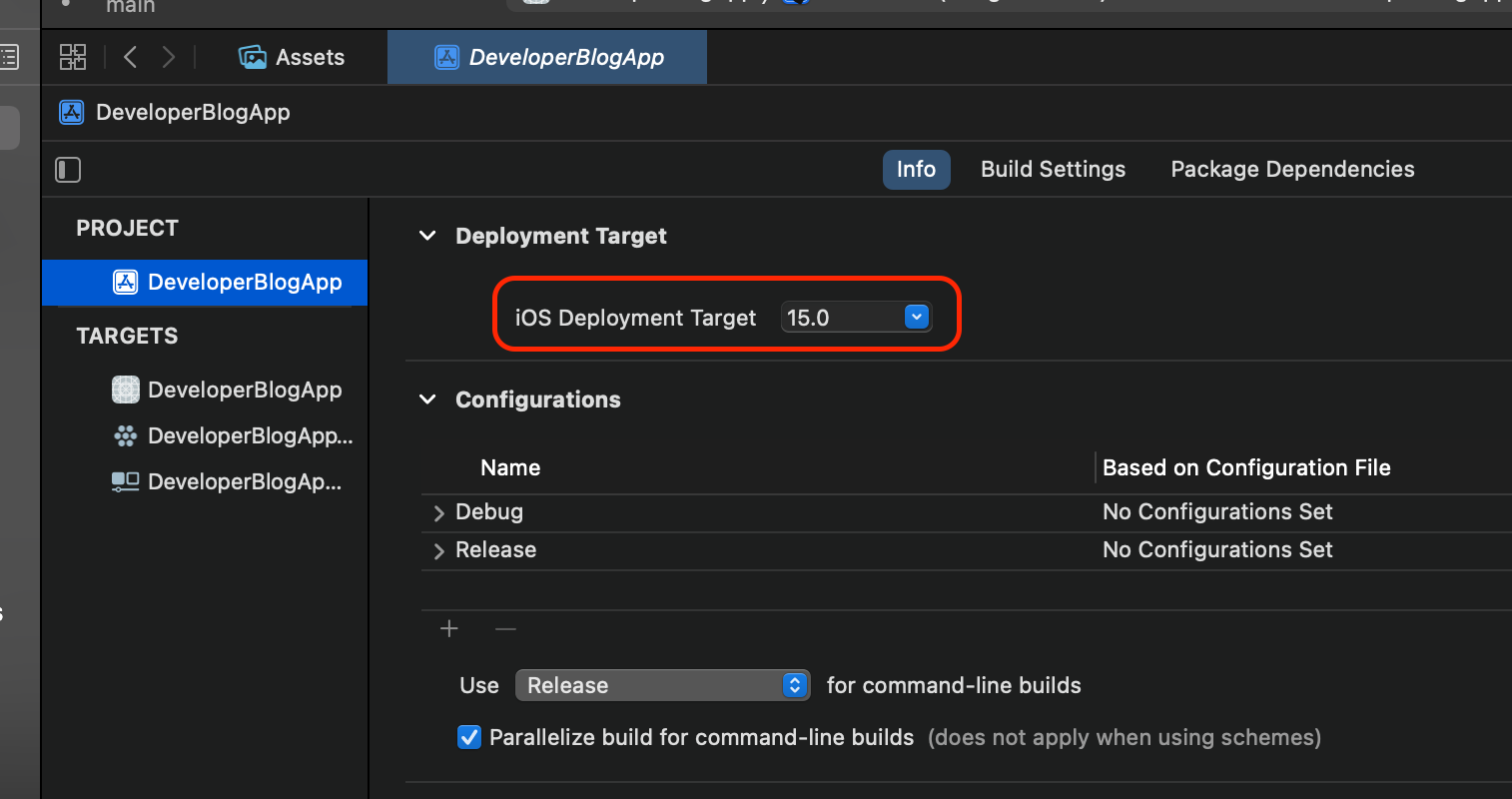Viewport: 1512px width, 799px height.
Task: Click the DeveloperBlogApp breadcrumb project icon
Action: click(72, 112)
